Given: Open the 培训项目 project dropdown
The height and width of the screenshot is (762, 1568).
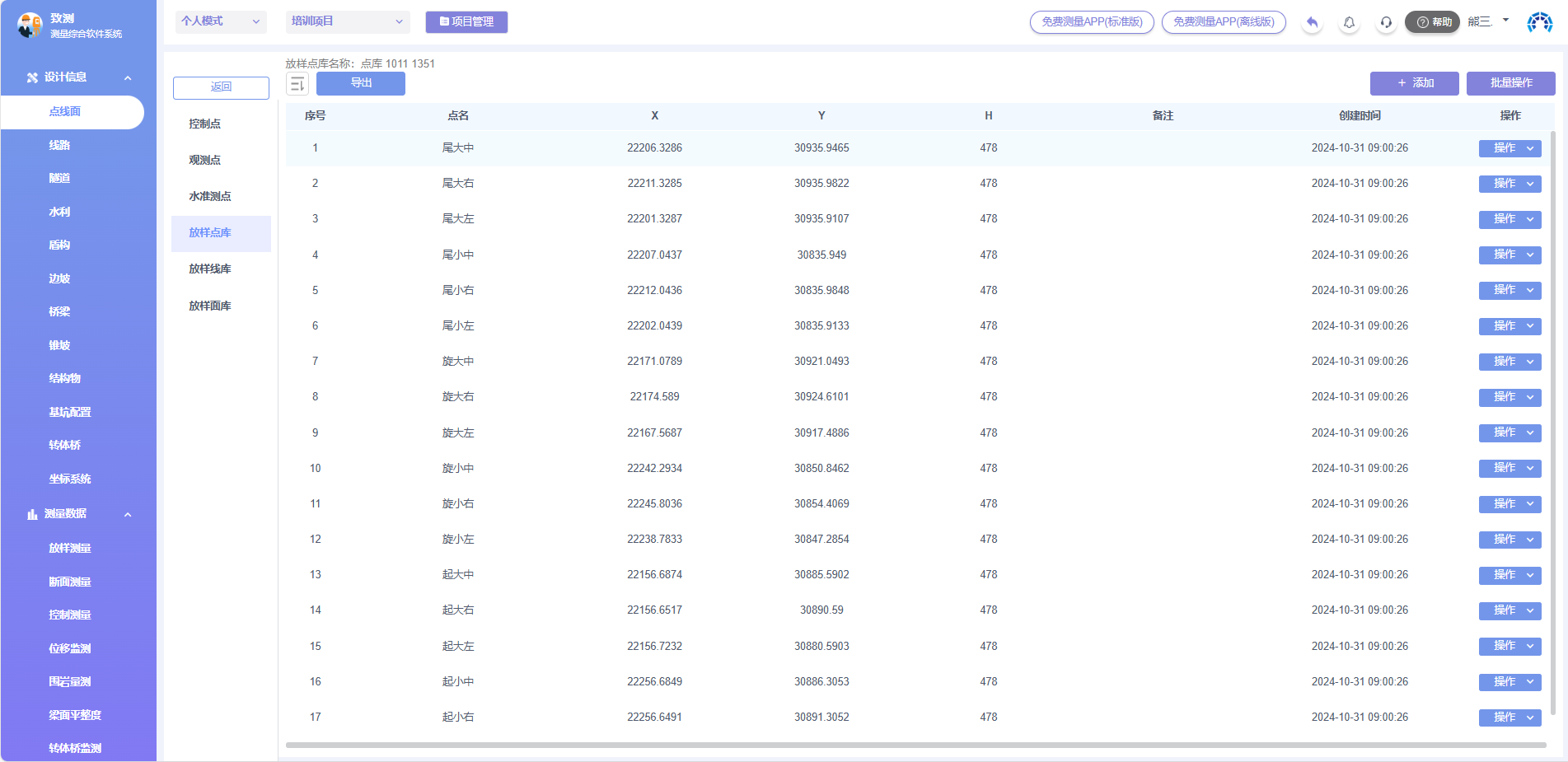Looking at the screenshot, I should pos(347,21).
